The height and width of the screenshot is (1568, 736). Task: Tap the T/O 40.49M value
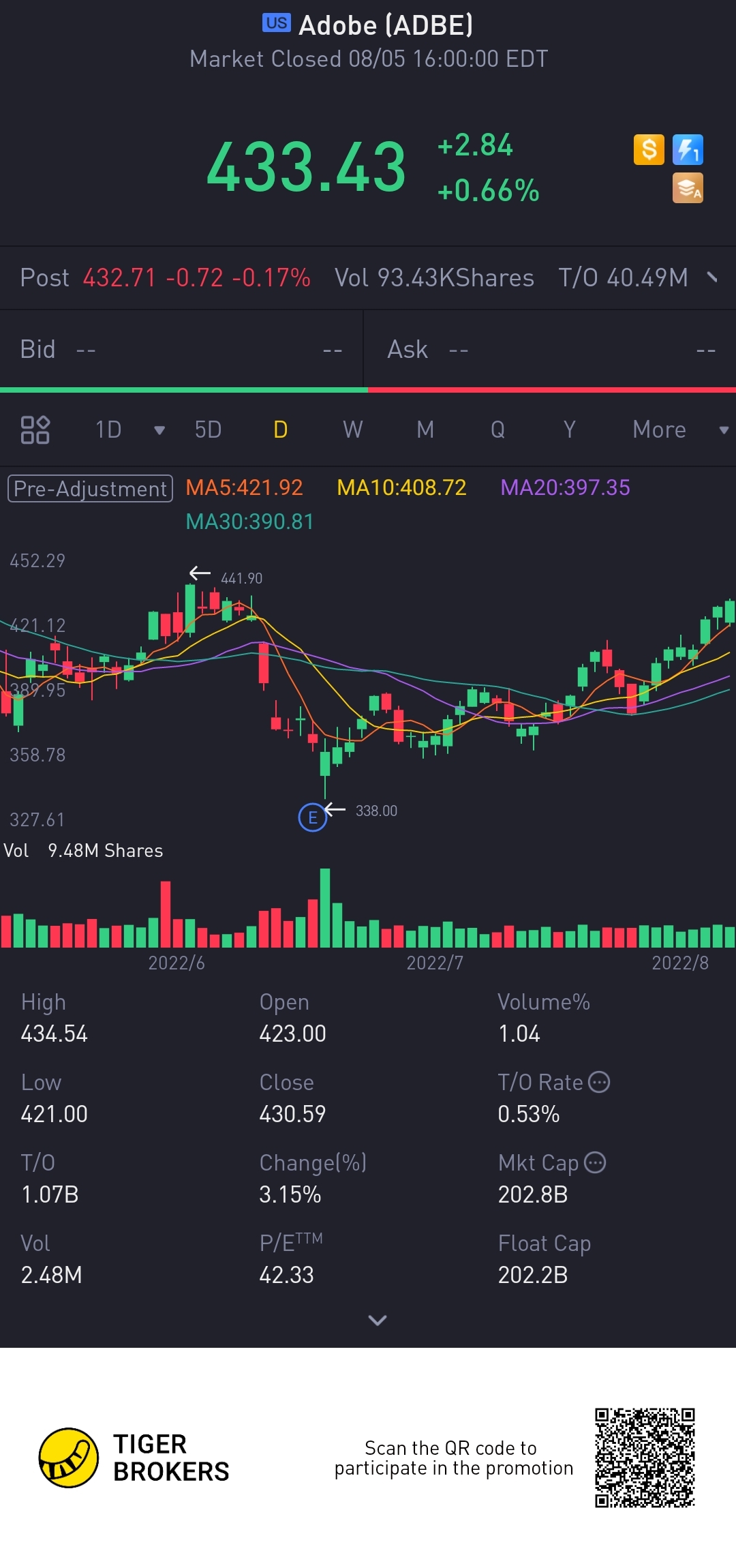click(623, 277)
